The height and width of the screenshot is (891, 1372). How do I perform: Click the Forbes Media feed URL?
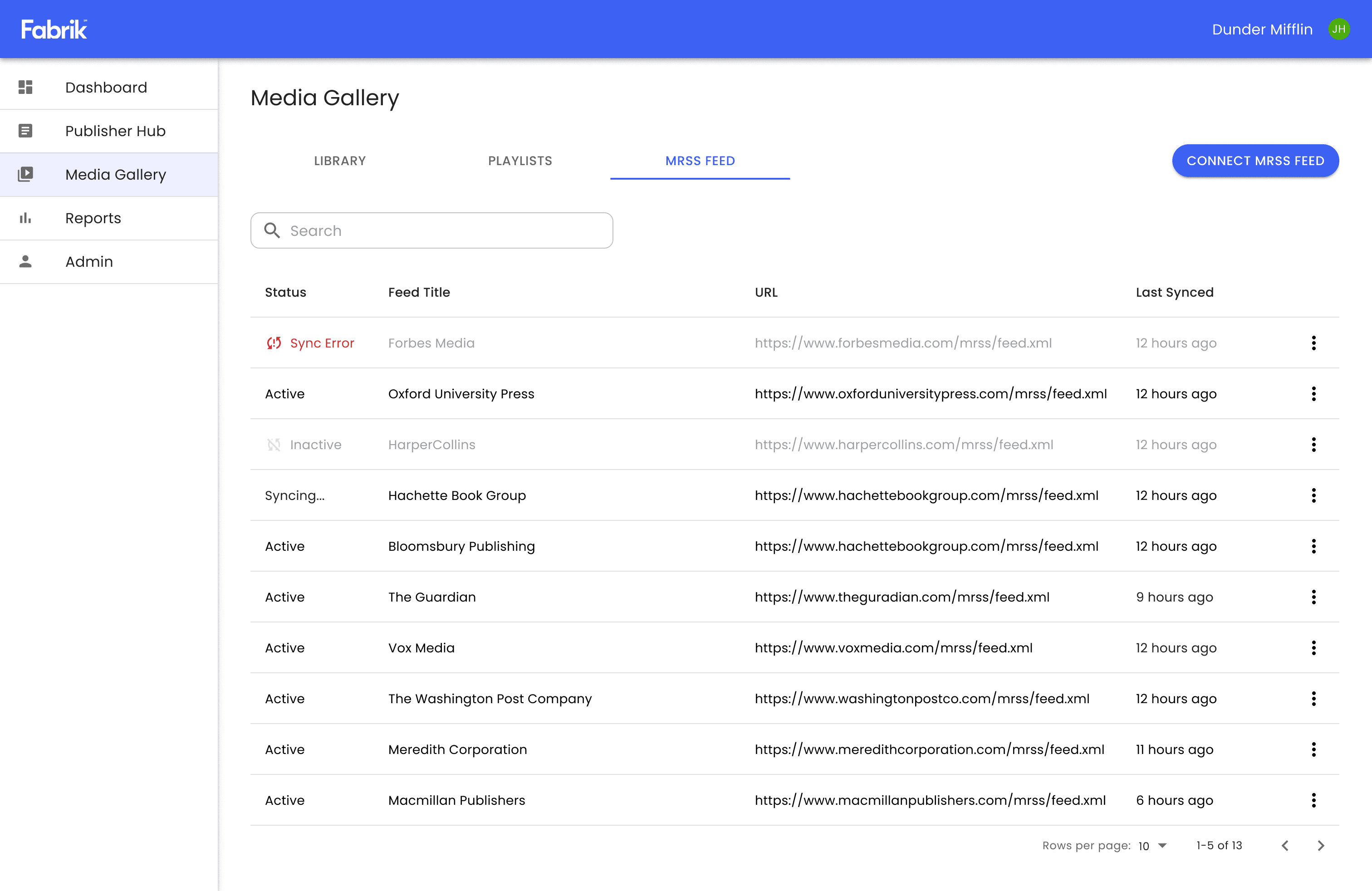pyautogui.click(x=903, y=343)
